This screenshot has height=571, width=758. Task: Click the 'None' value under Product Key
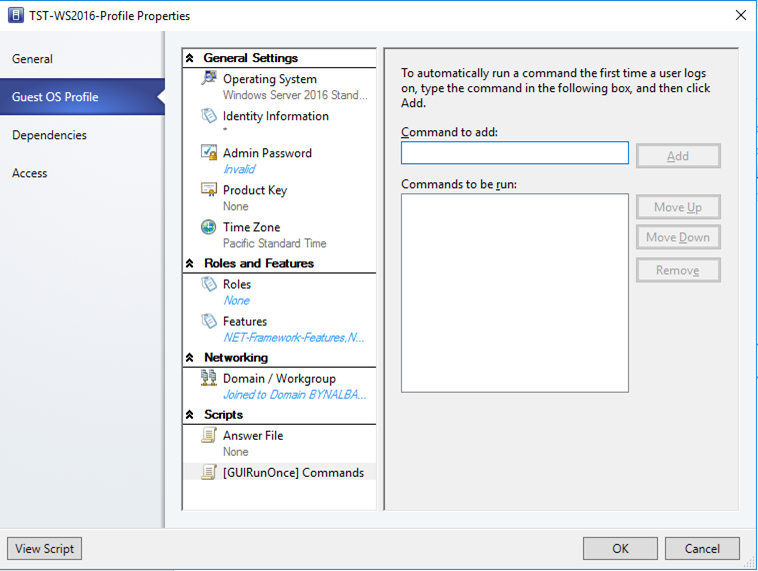pyautogui.click(x=235, y=206)
